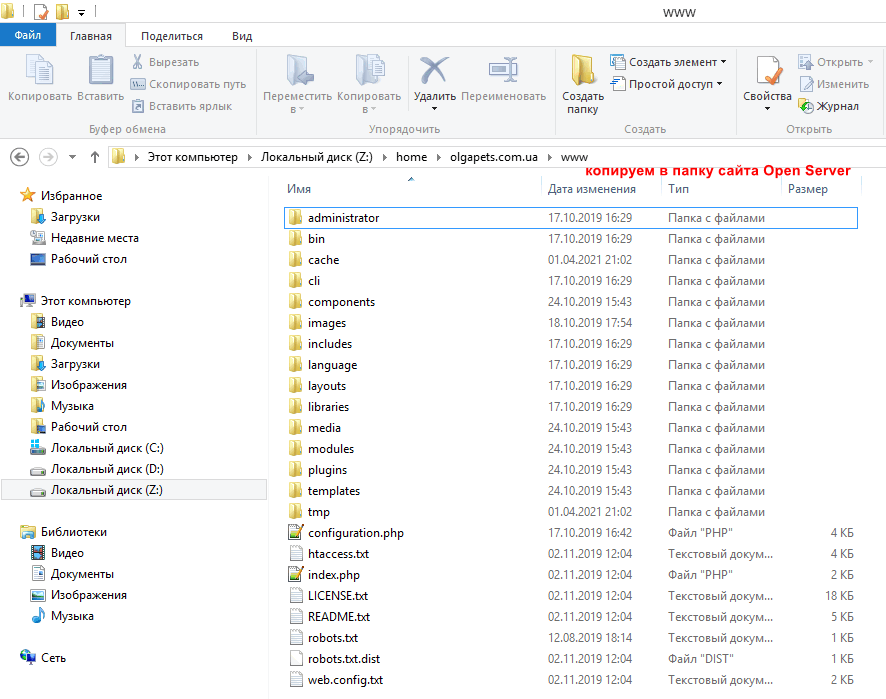Click the Up one level arrow
The image size is (886, 699).
click(x=95, y=157)
